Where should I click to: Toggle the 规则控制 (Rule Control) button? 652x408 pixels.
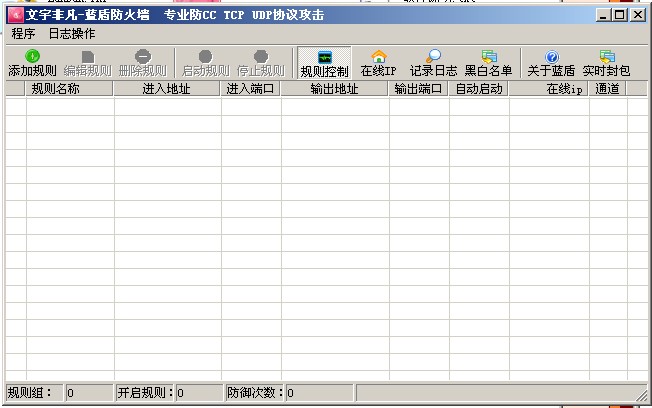(x=324, y=63)
